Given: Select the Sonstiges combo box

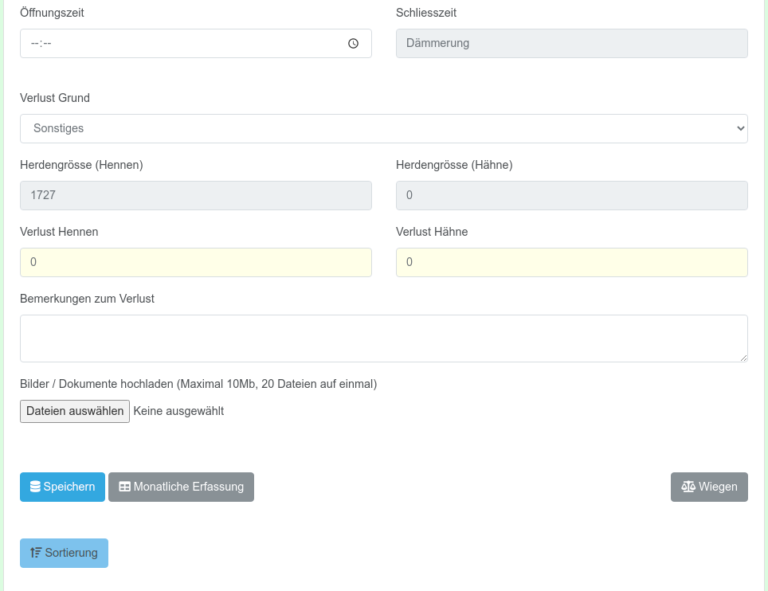Looking at the screenshot, I should 384,129.
